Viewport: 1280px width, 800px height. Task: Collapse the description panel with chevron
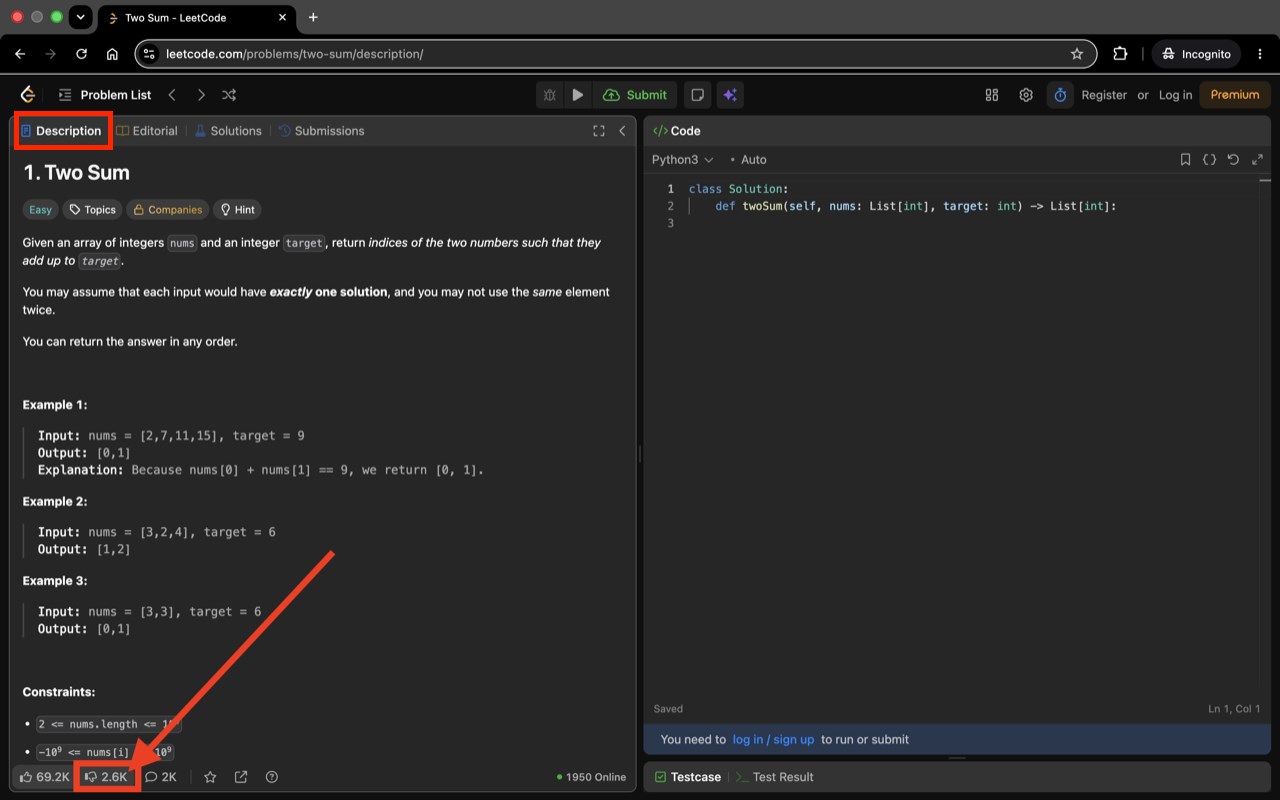pyautogui.click(x=622, y=131)
